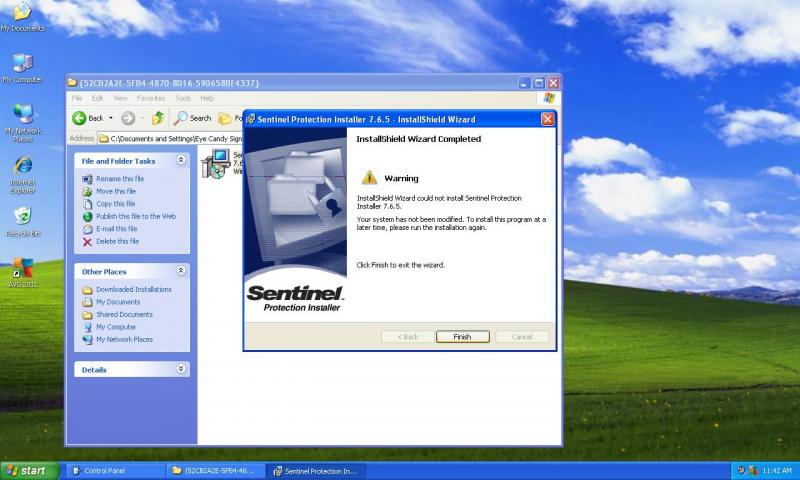The image size is (800, 480).
Task: Click Delete this file link
Action: [117, 241]
